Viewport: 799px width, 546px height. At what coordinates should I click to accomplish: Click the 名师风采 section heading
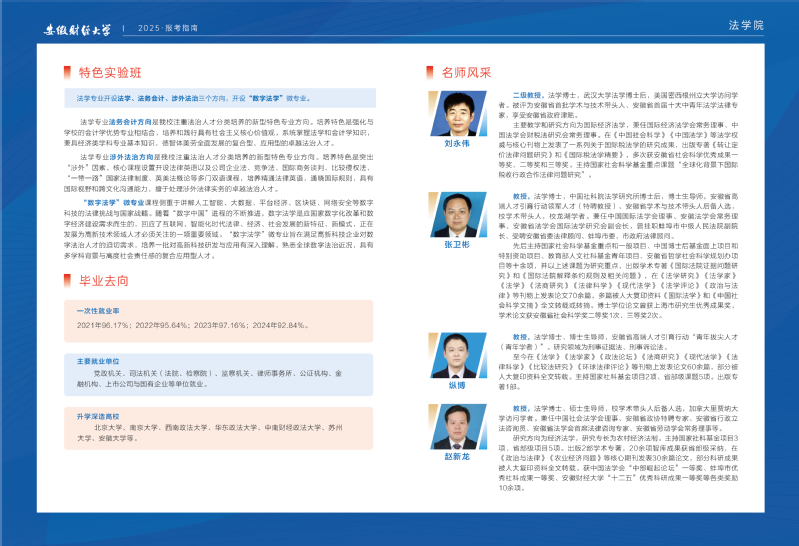[x=466, y=72]
